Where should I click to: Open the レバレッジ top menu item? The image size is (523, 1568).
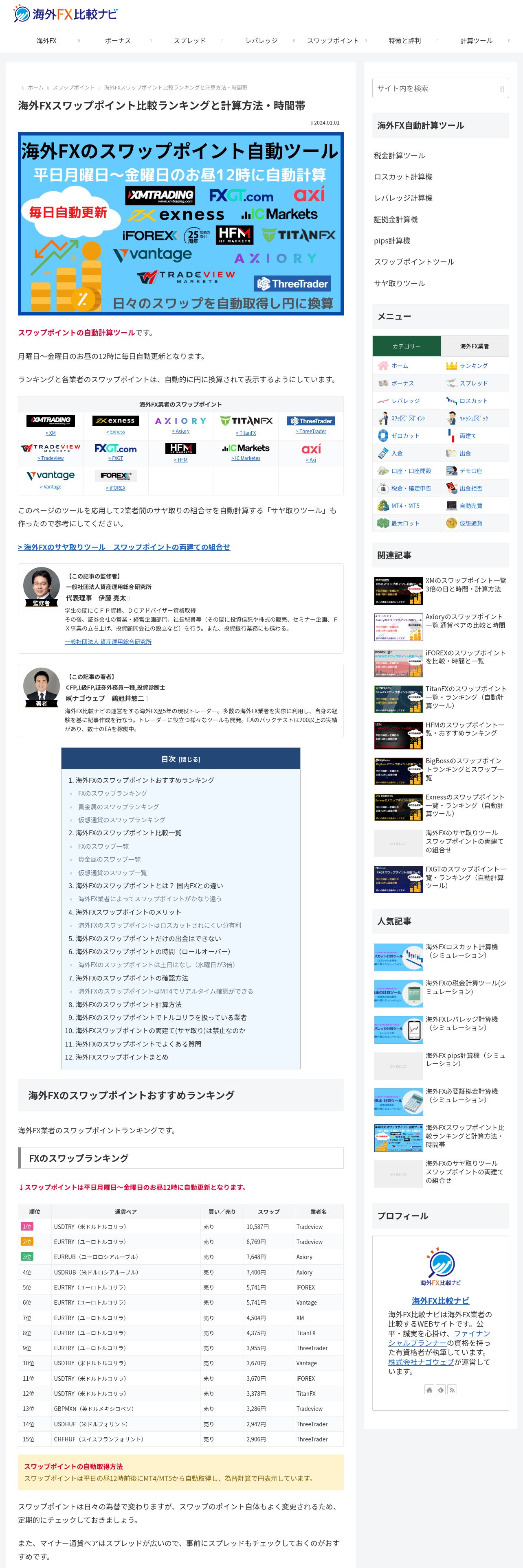[x=262, y=41]
